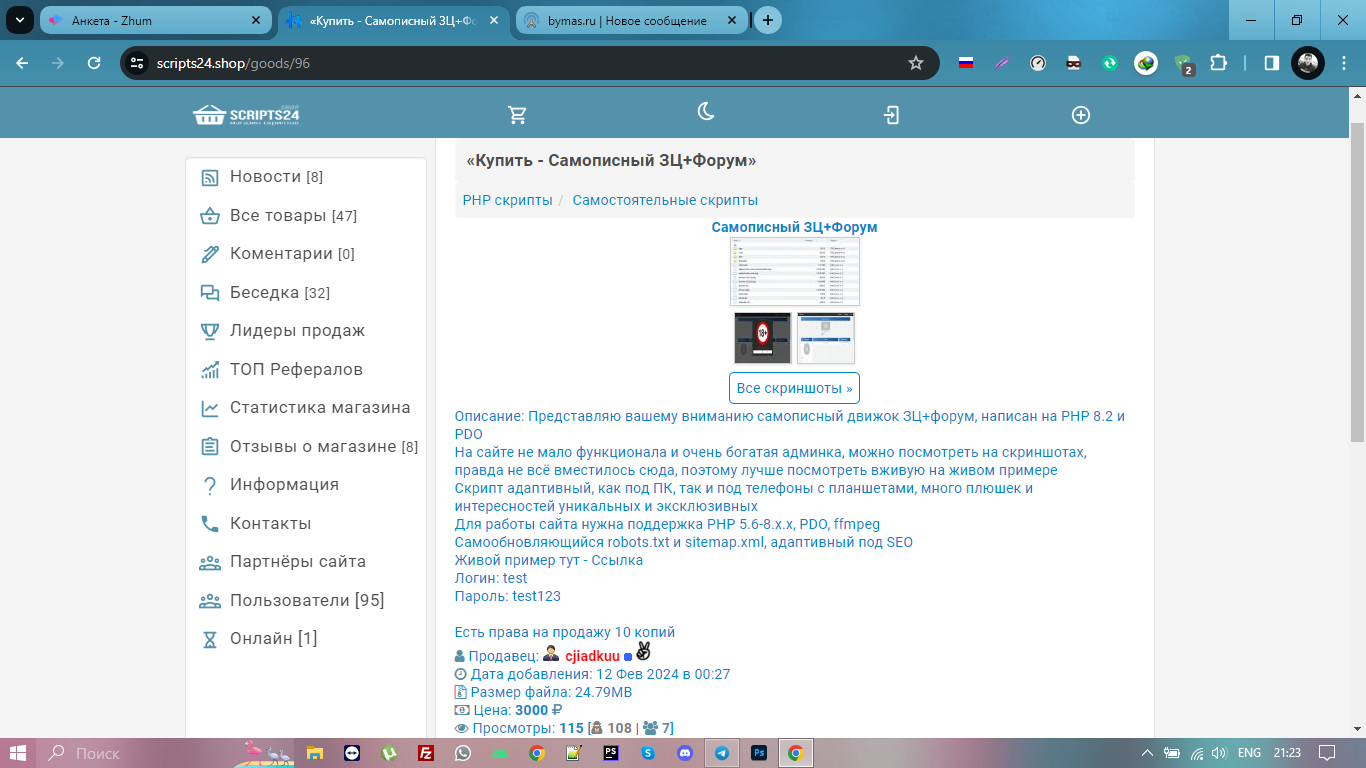Open the browser extensions puzzle icon
The height and width of the screenshot is (768, 1366).
pyautogui.click(x=1218, y=63)
